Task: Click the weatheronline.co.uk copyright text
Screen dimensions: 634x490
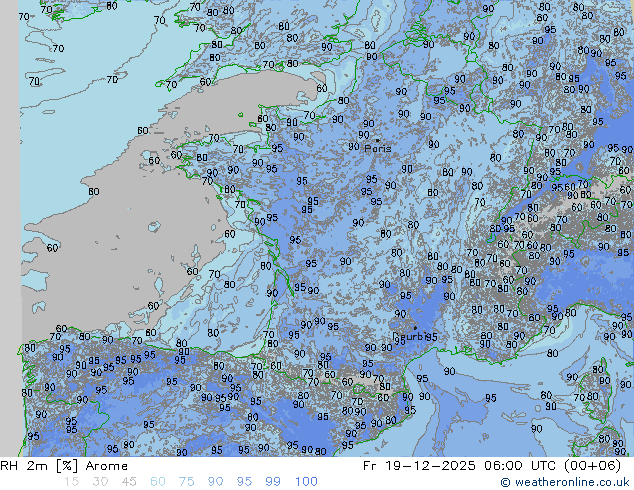Action: [x=565, y=482]
